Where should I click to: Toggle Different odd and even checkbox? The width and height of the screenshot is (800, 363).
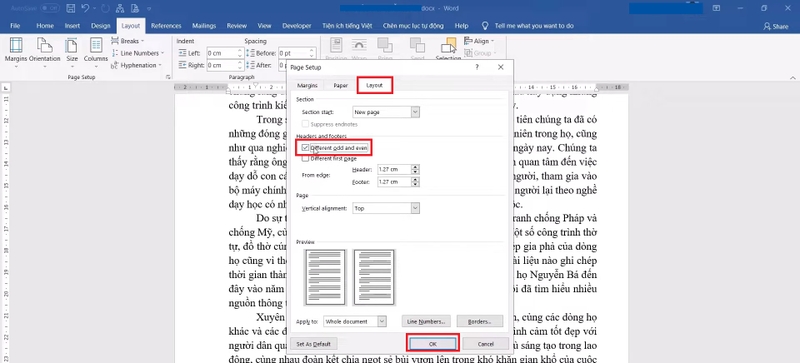[x=305, y=148]
